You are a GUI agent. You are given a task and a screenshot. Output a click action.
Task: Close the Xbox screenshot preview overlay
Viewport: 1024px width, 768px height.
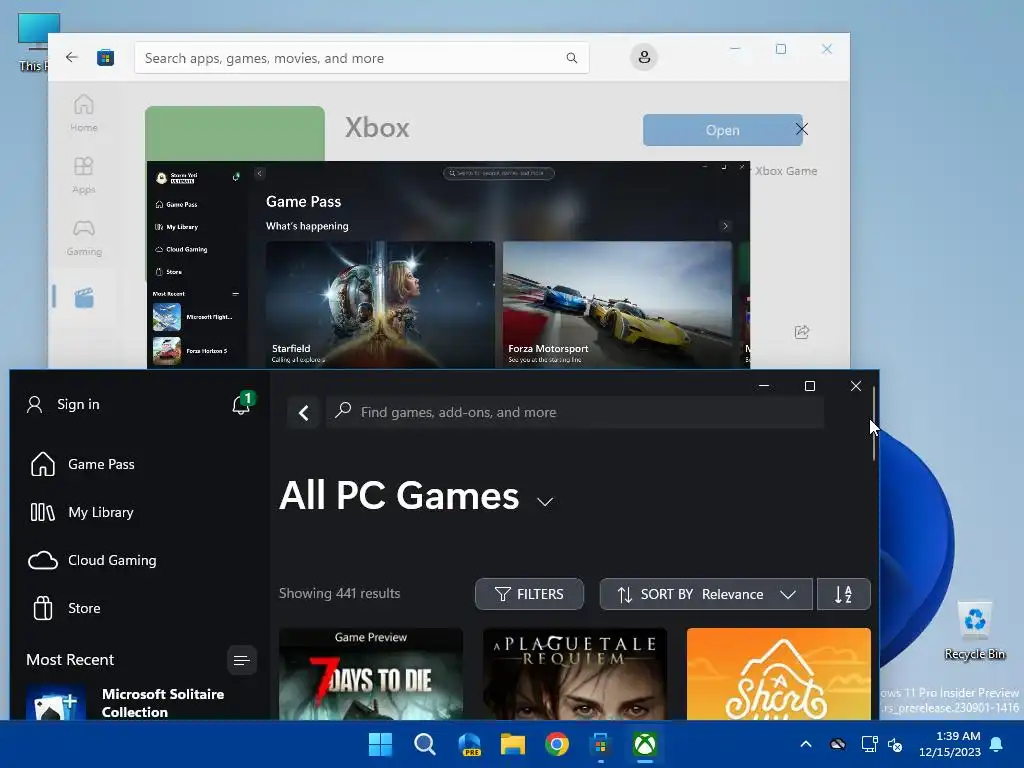[x=802, y=129]
